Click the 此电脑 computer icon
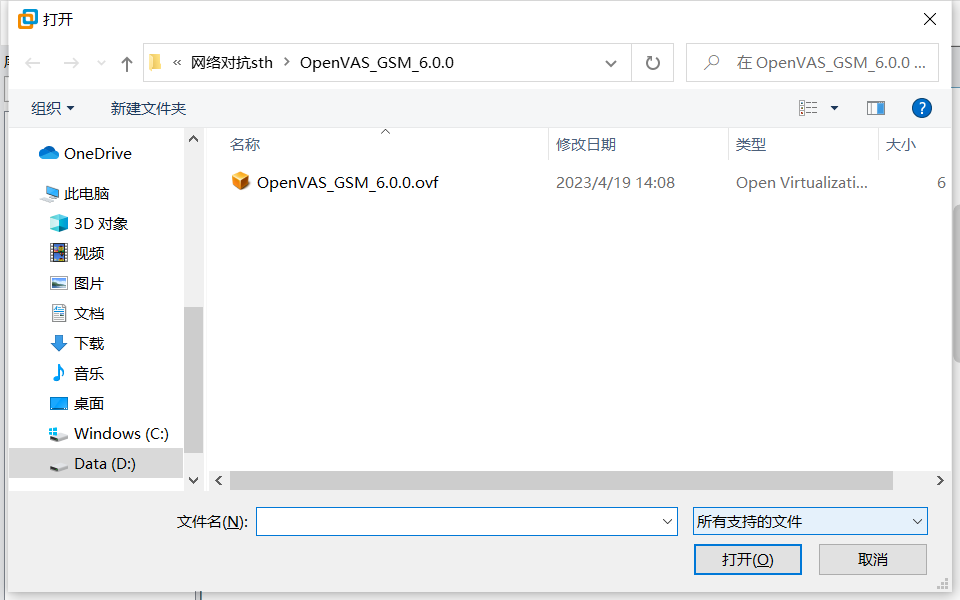 coord(49,194)
